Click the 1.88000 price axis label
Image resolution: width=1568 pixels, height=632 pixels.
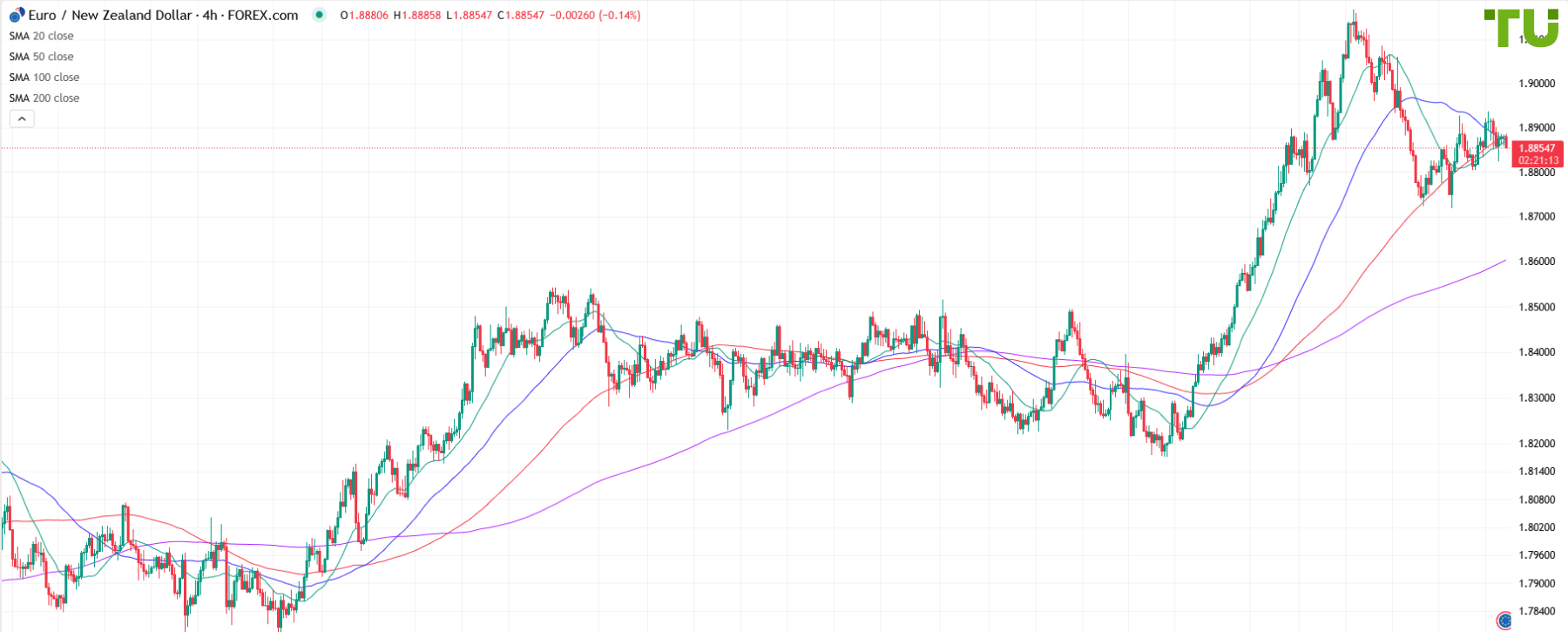tap(1537, 173)
